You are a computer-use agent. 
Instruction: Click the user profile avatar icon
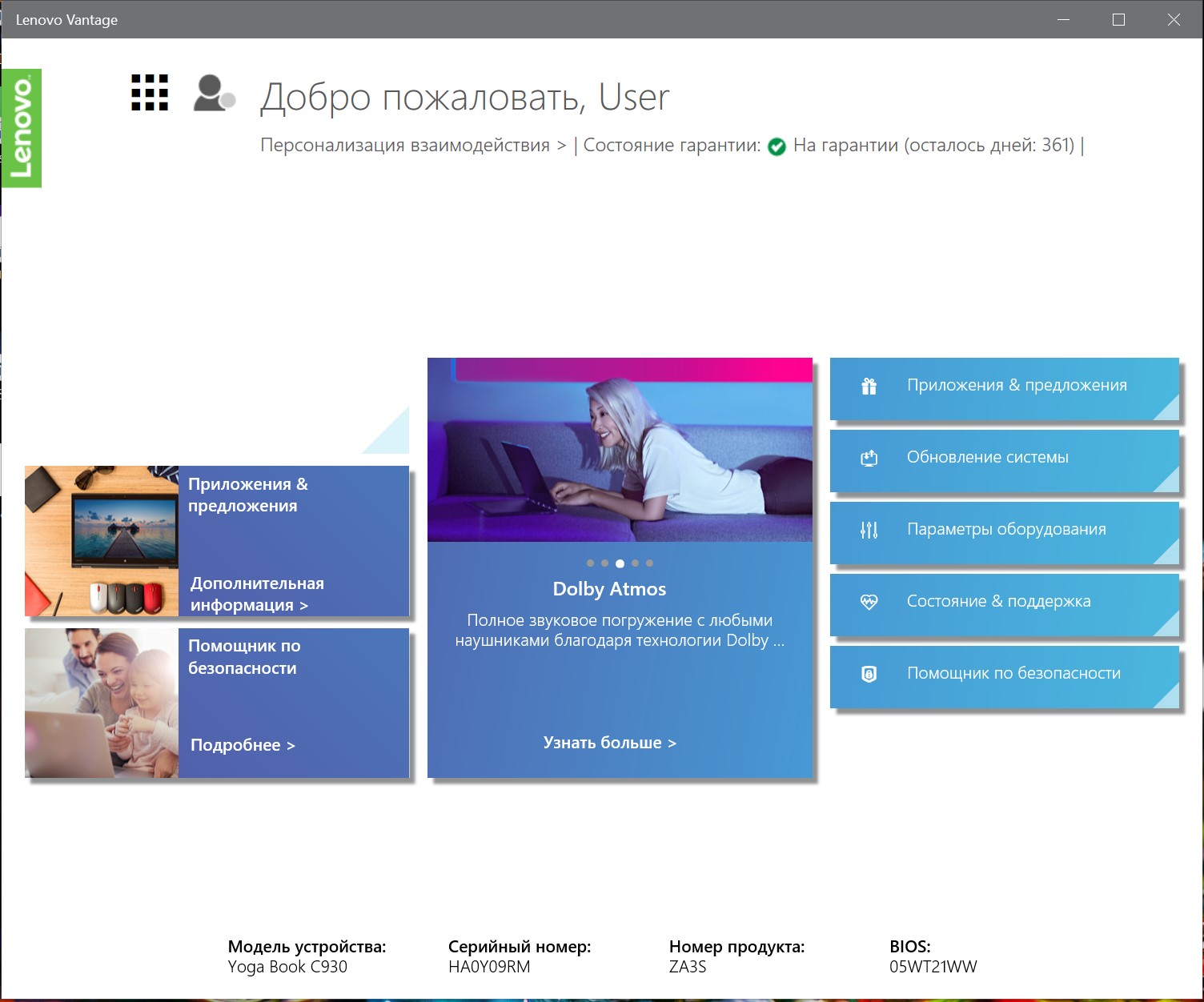pyautogui.click(x=215, y=93)
